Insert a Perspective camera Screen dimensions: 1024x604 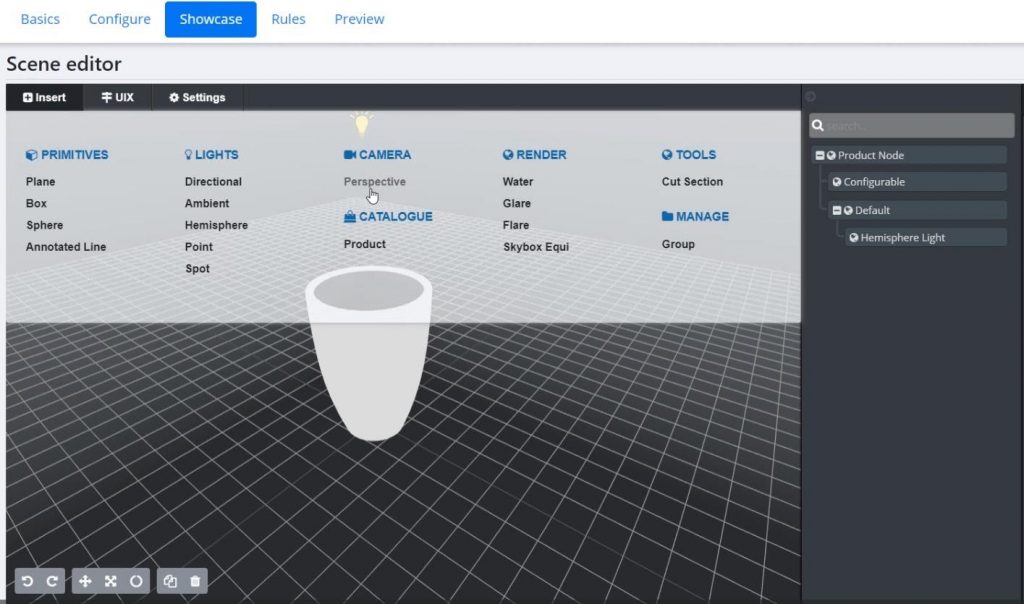[374, 182]
